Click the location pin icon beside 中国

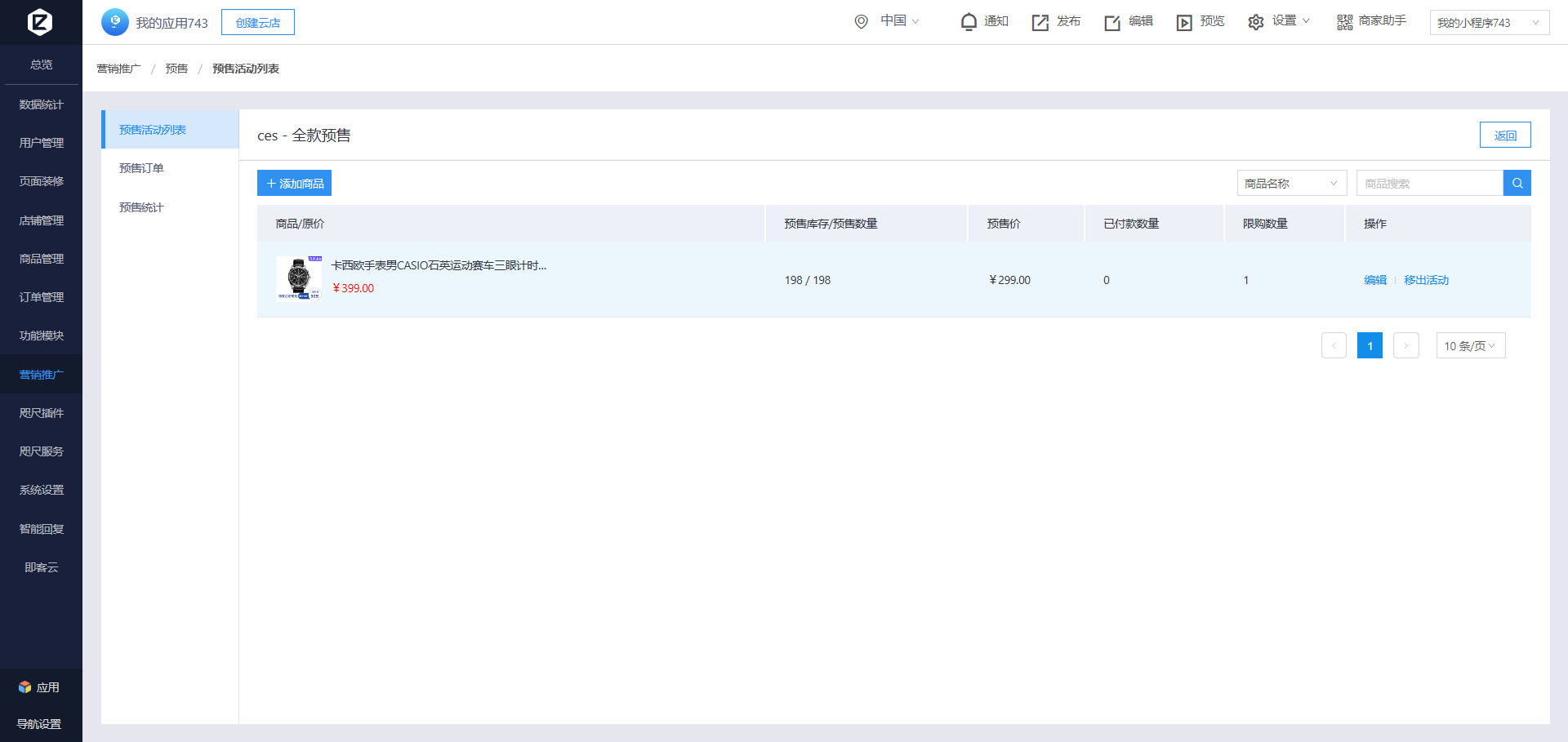pyautogui.click(x=861, y=22)
